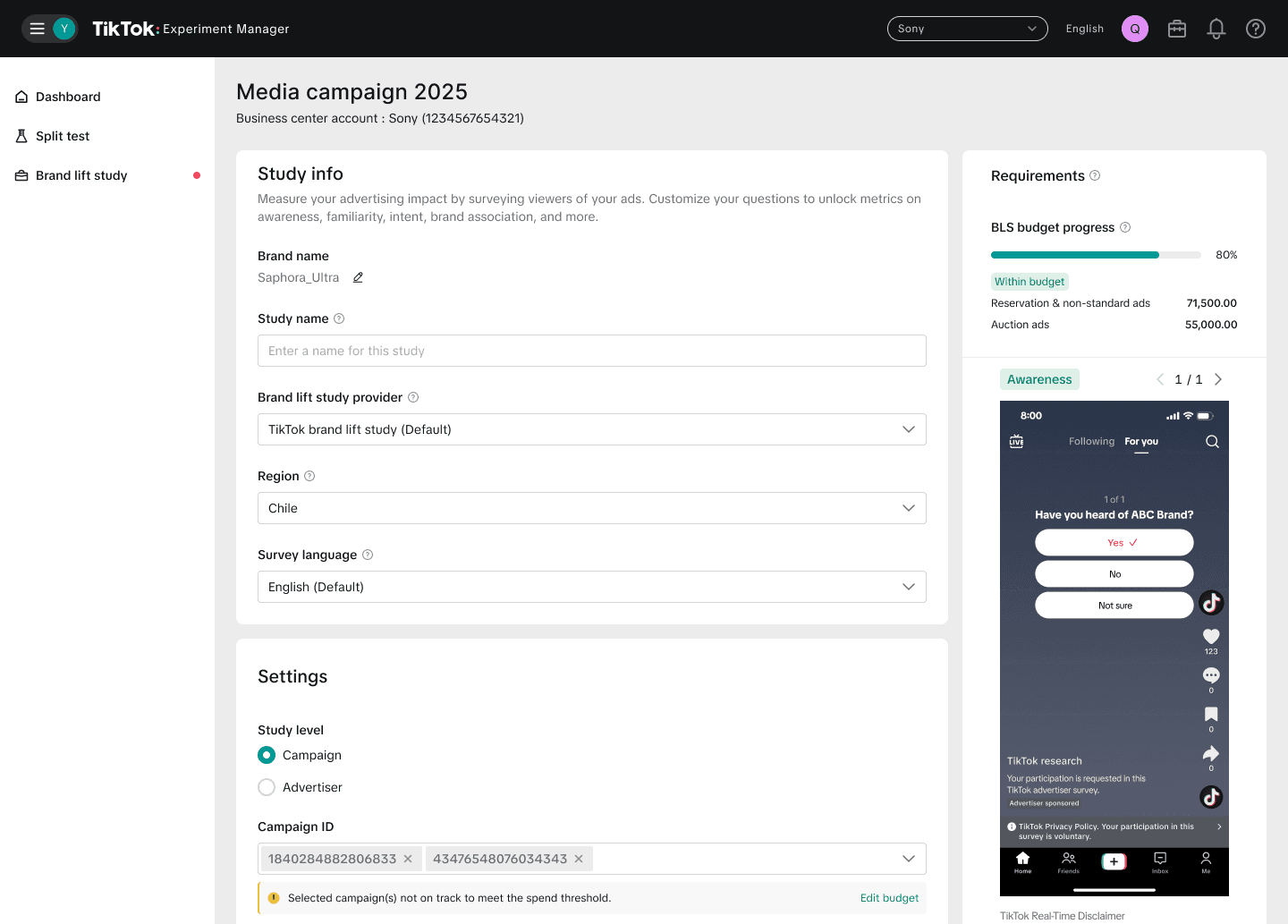Click the spinning TikTok music disc
Viewport: 1288px width, 924px height.
1211,796
